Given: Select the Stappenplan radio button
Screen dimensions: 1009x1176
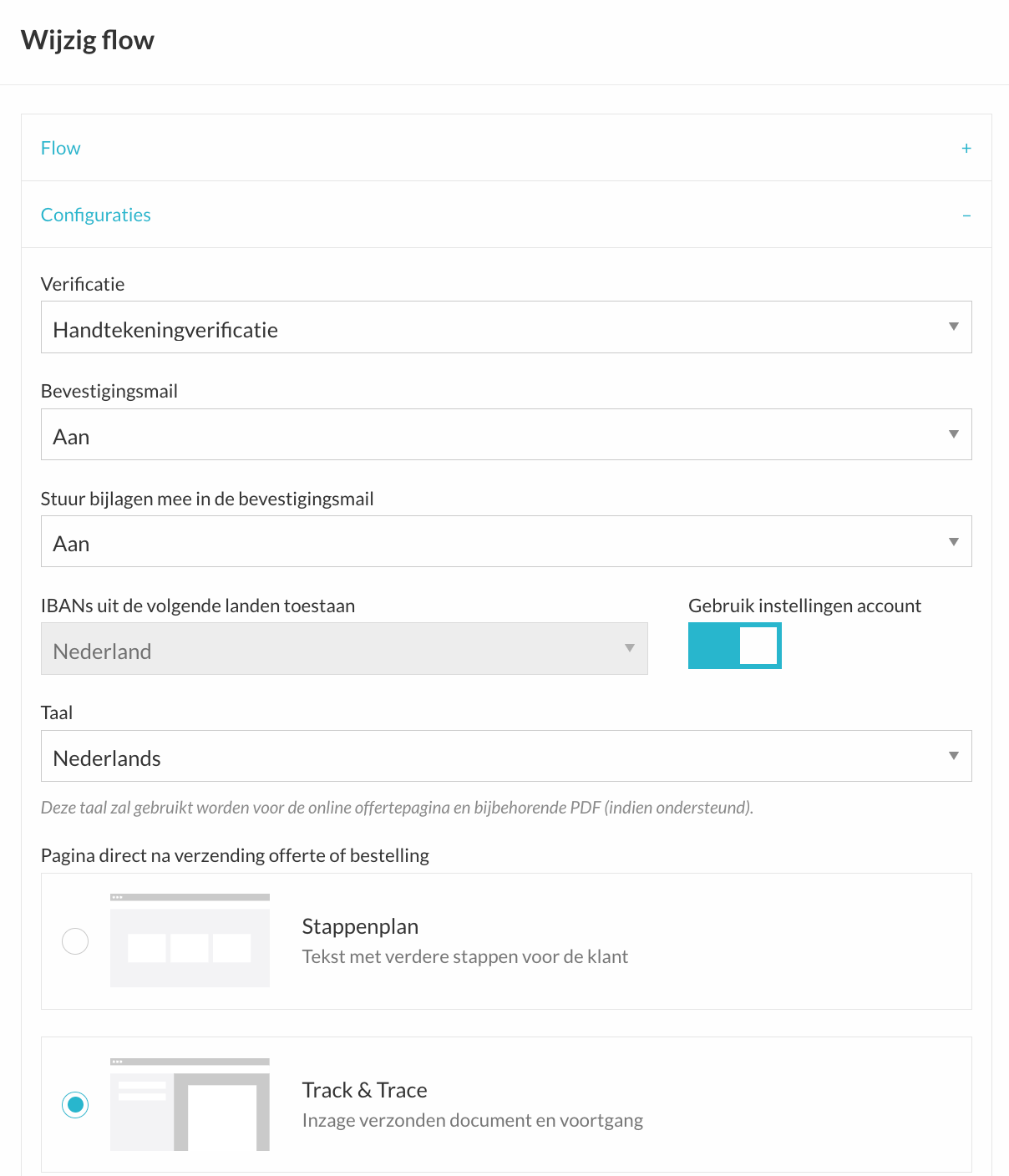Looking at the screenshot, I should [x=75, y=941].
